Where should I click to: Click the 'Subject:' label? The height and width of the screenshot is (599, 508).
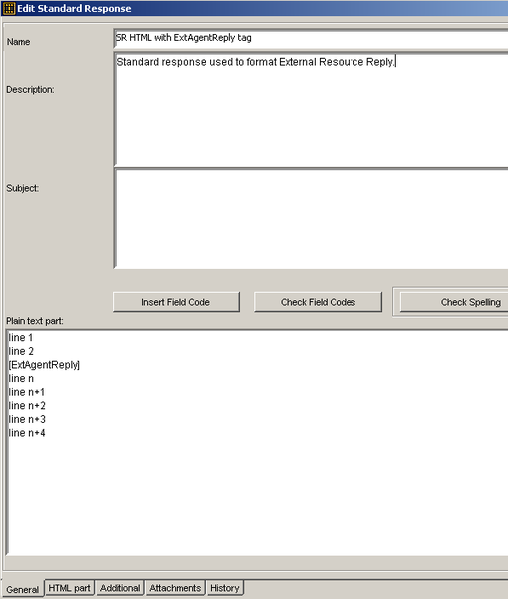tap(23, 188)
